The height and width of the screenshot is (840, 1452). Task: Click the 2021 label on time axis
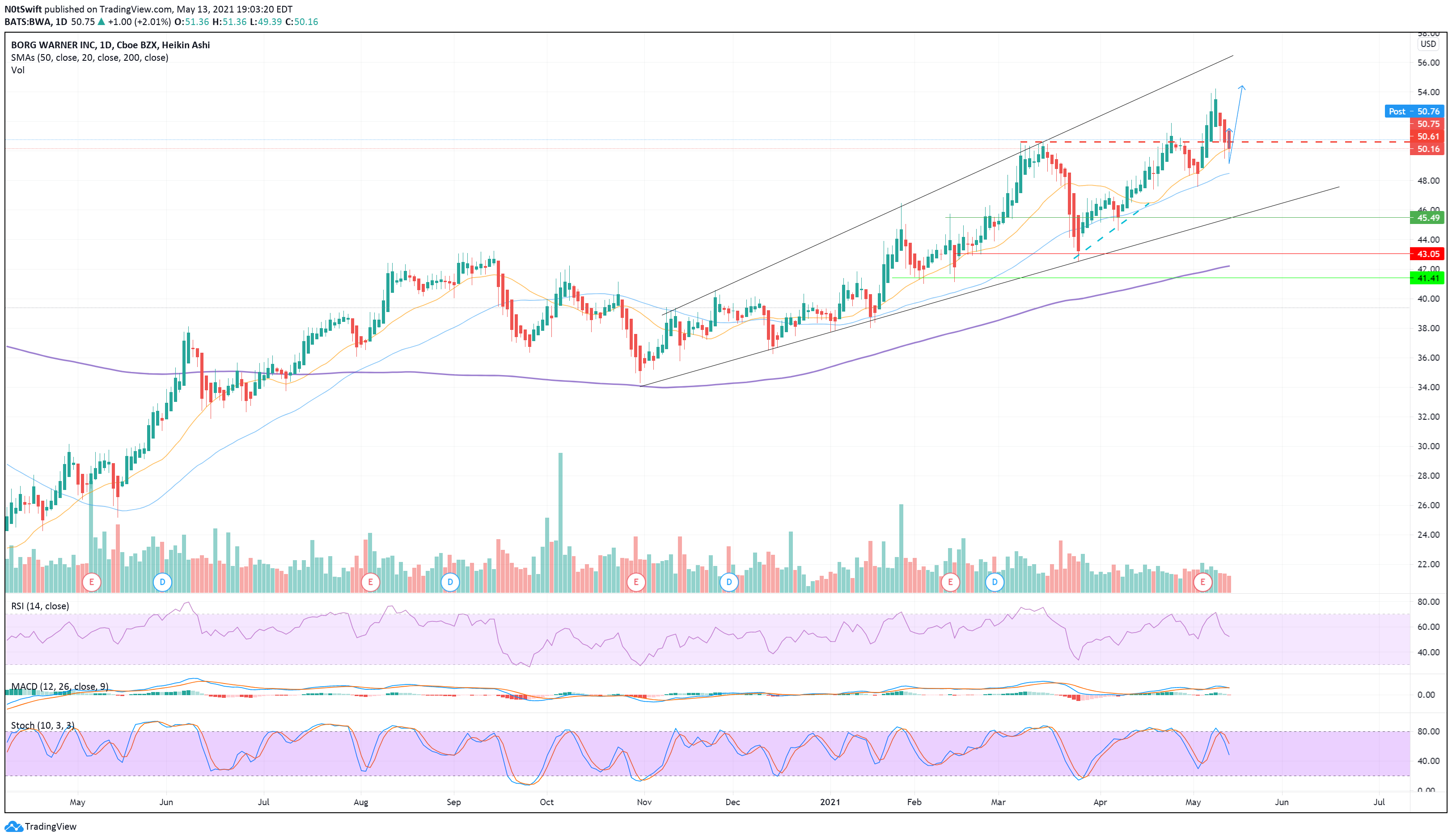click(x=830, y=802)
